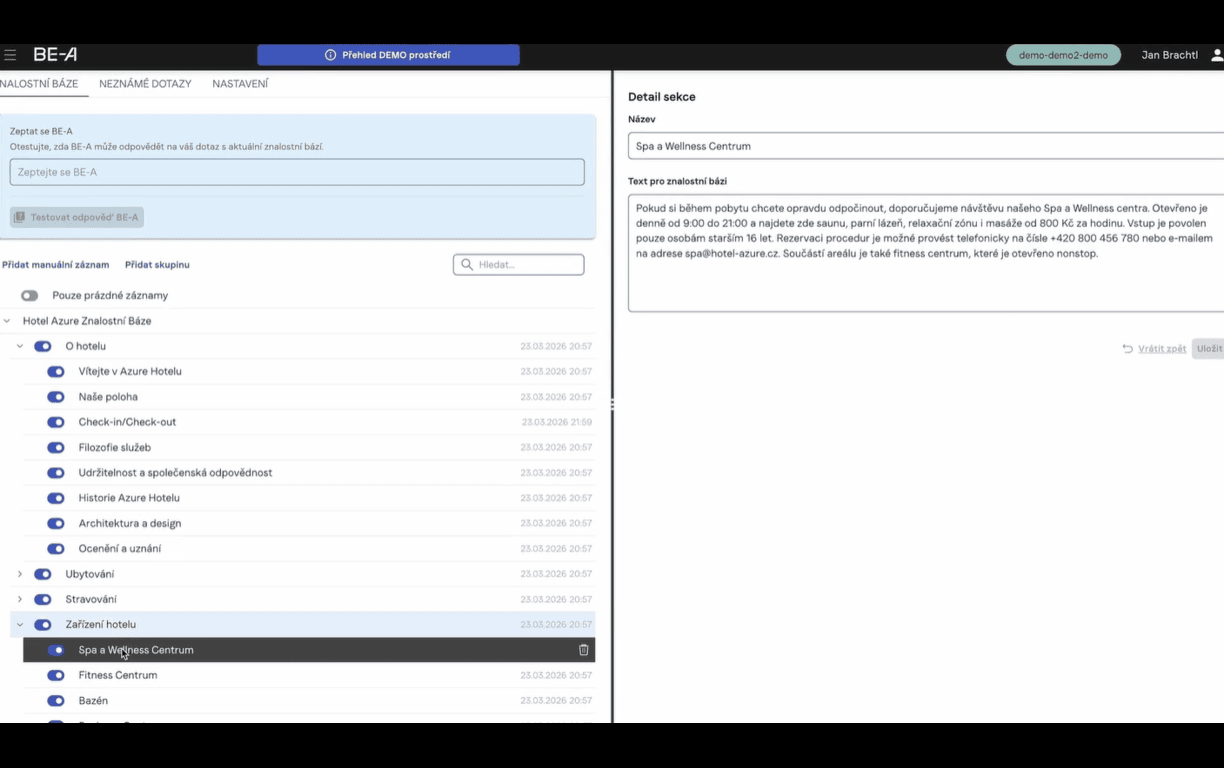1224x768 pixels.
Task: Toggle Vítejte v Azure Hotelu switch
Action: (56, 372)
